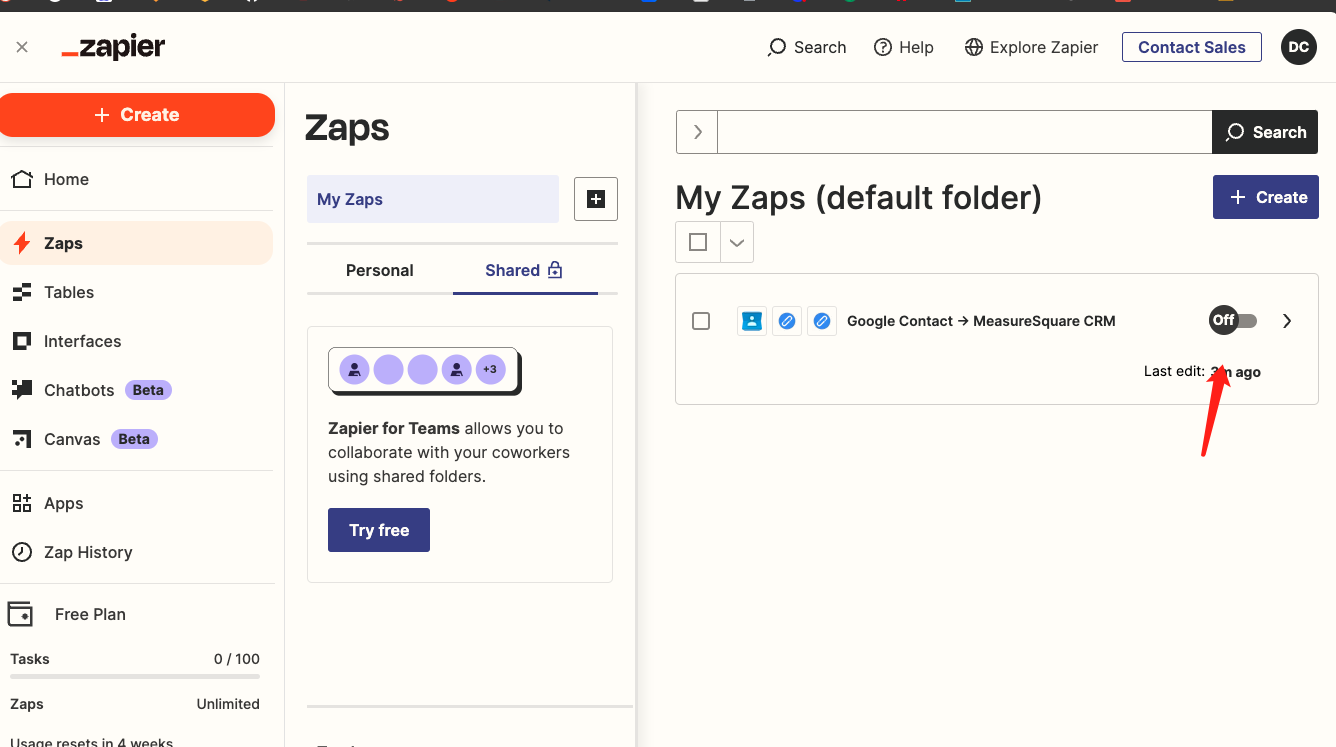Image resolution: width=1336 pixels, height=747 pixels.
Task: Click the Tasks usage progress bar
Action: 135,677
